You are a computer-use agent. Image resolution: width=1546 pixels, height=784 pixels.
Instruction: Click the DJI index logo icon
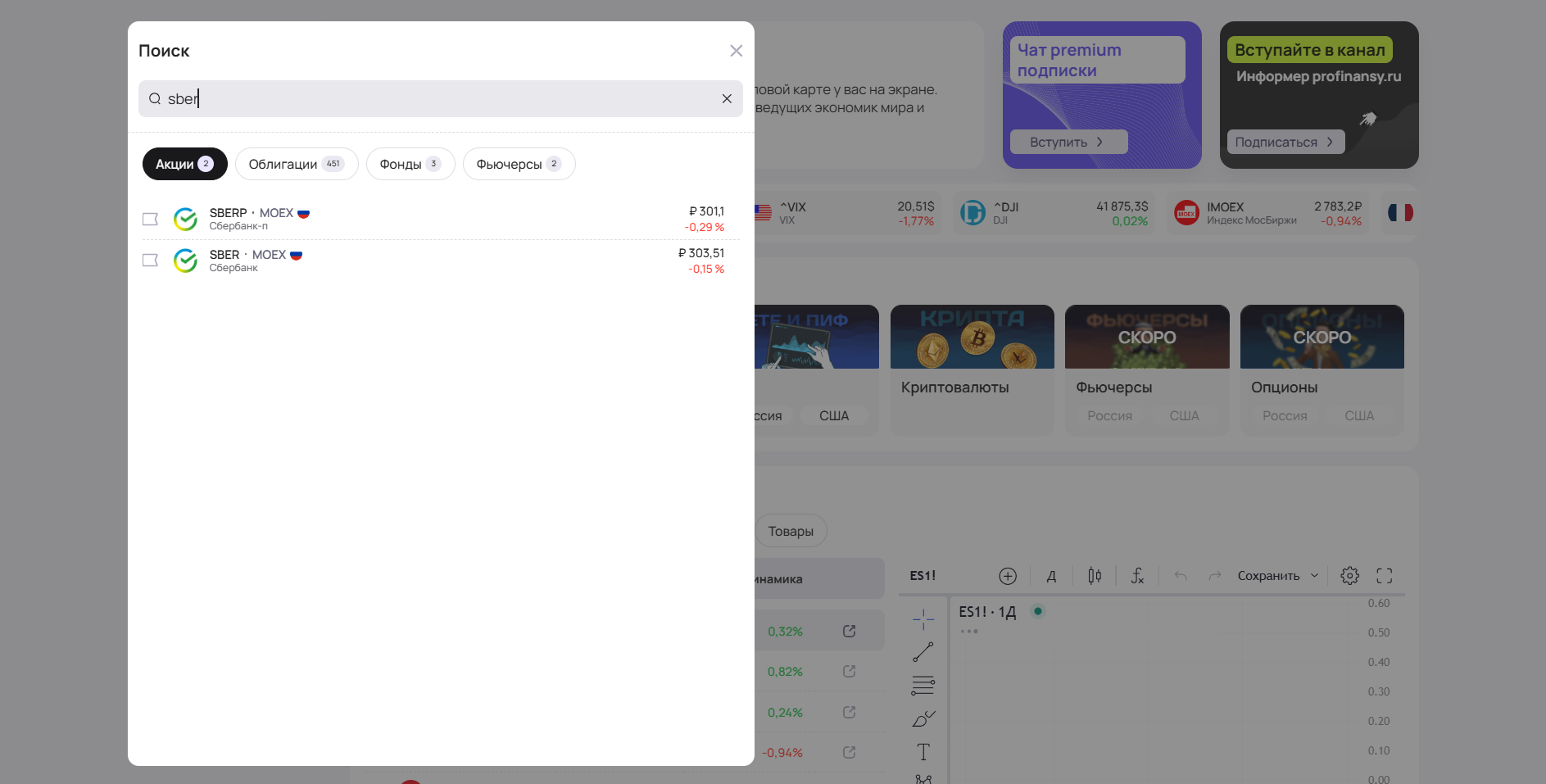tap(972, 213)
